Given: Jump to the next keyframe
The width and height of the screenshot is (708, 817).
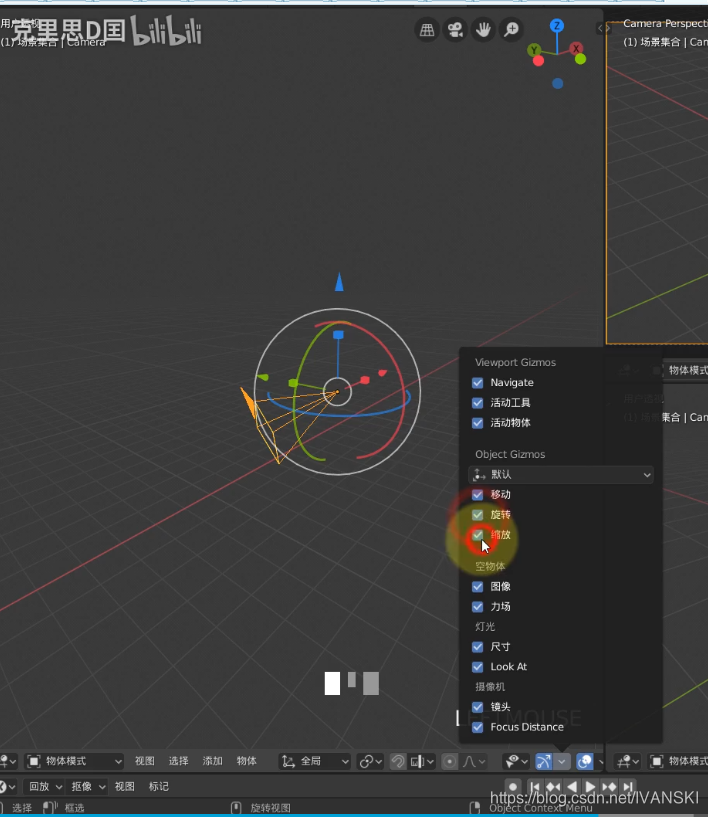Looking at the screenshot, I should pos(609,786).
